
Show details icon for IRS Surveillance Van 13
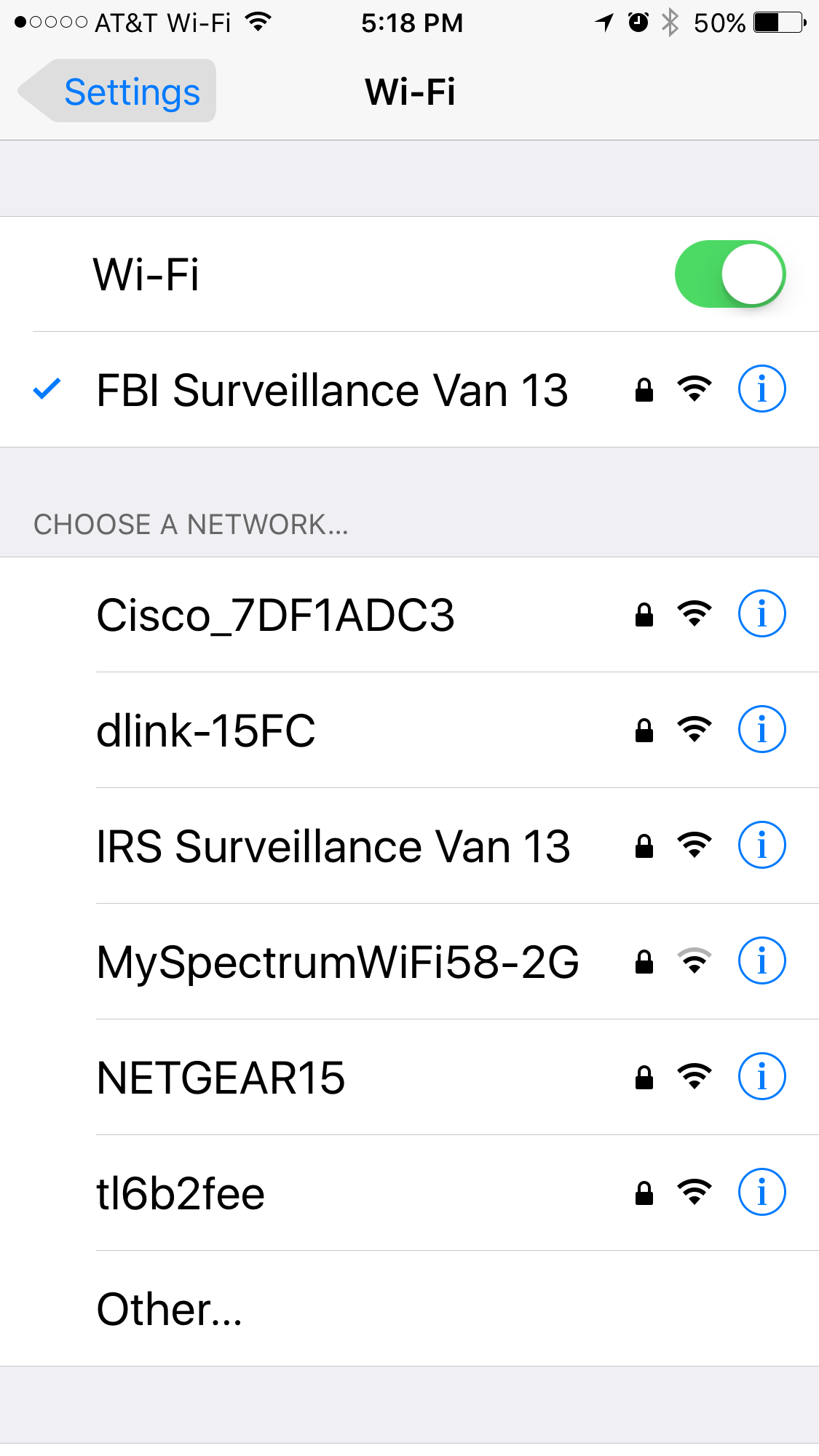[761, 846]
